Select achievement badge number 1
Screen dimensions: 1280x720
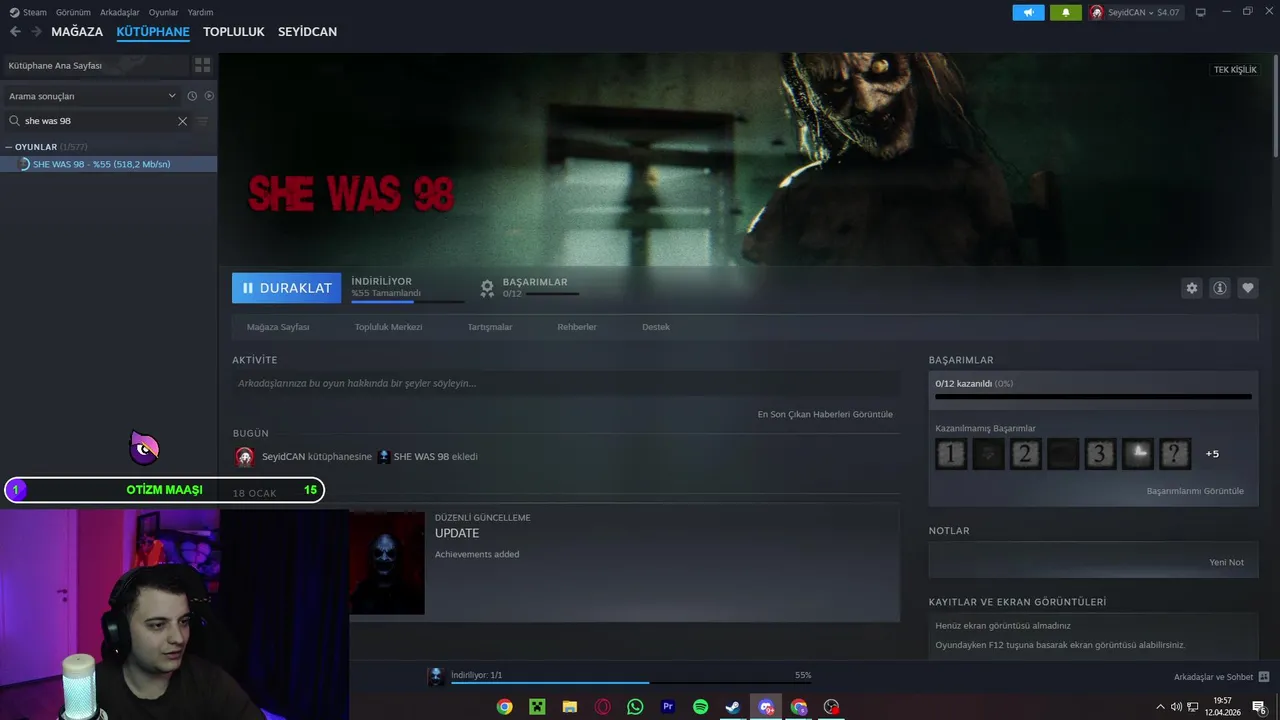(x=951, y=454)
